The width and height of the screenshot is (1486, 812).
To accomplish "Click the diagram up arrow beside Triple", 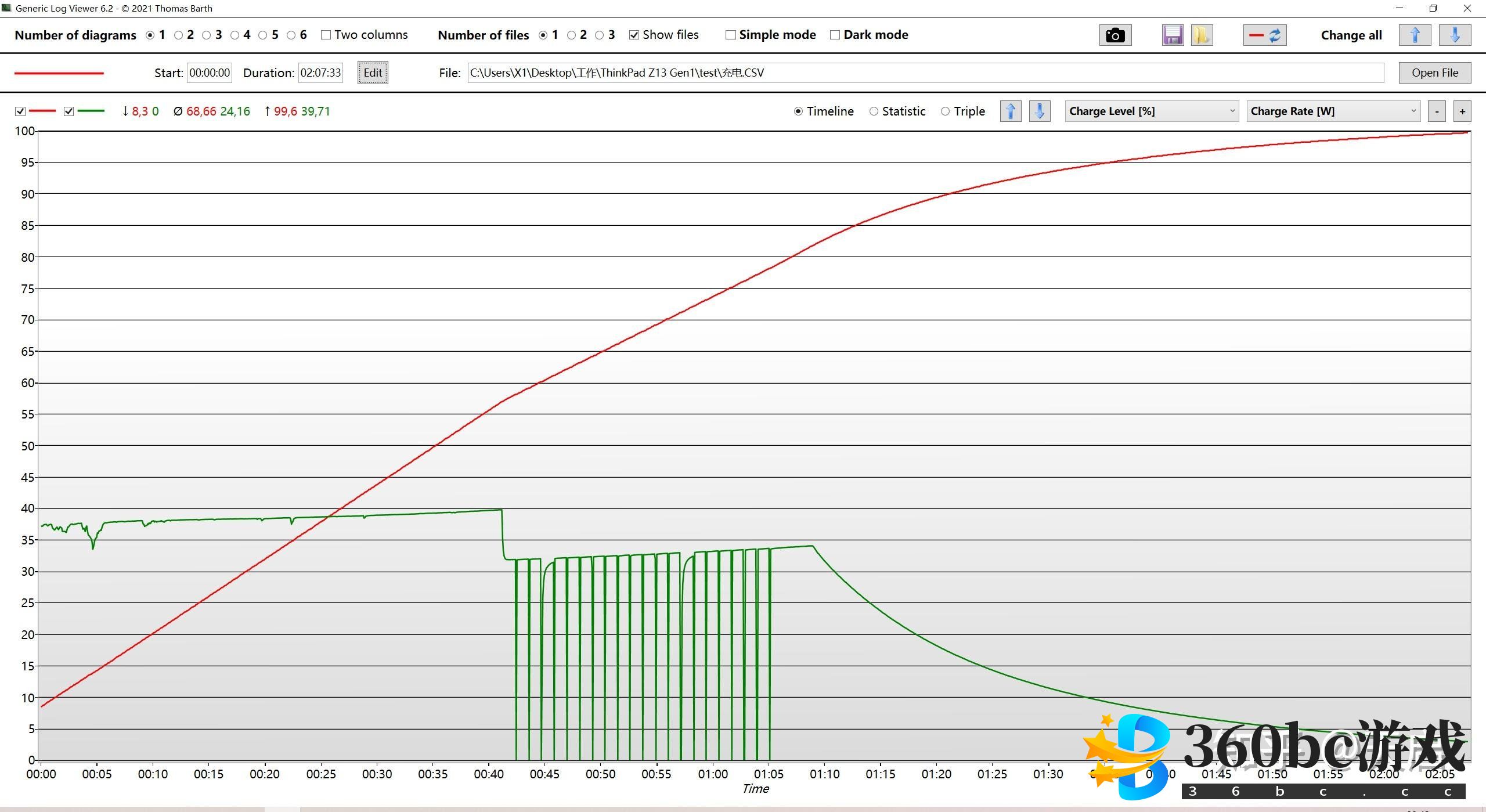I will point(1011,111).
